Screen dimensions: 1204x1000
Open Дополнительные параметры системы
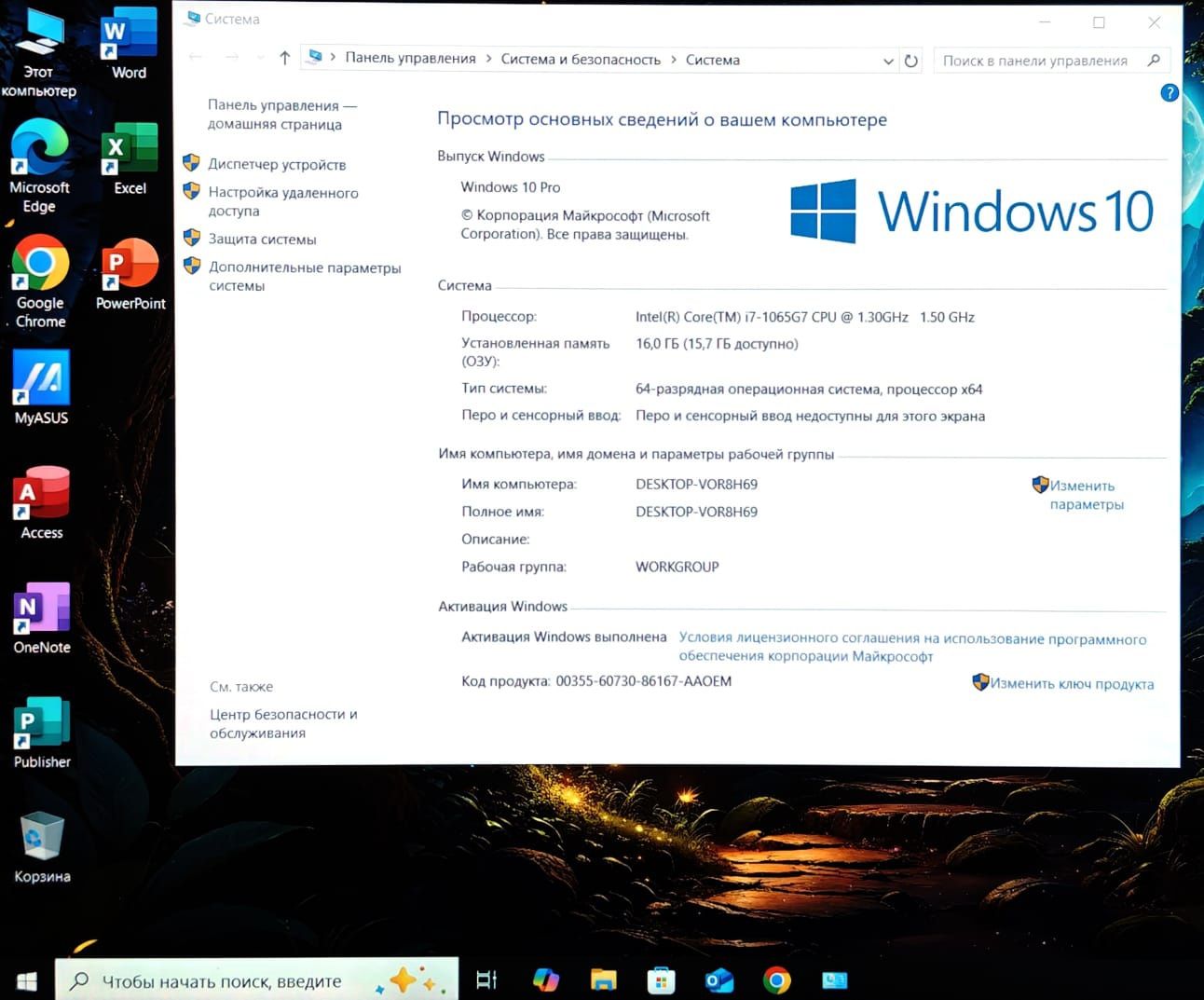click(x=305, y=276)
